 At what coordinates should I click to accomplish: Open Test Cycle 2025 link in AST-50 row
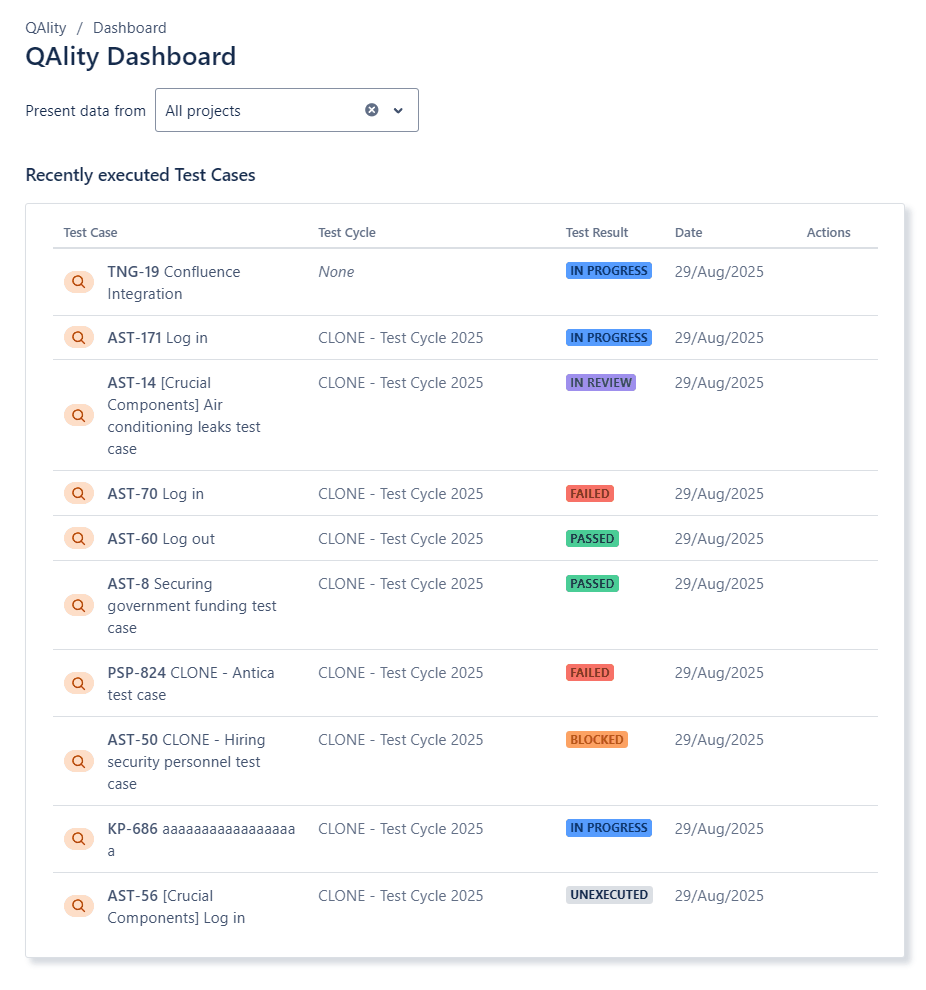point(400,739)
